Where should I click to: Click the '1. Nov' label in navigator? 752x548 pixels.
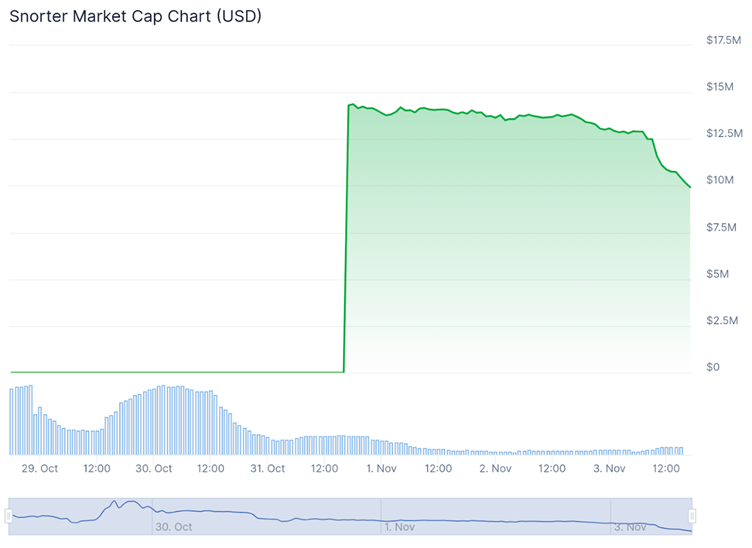[x=400, y=526]
